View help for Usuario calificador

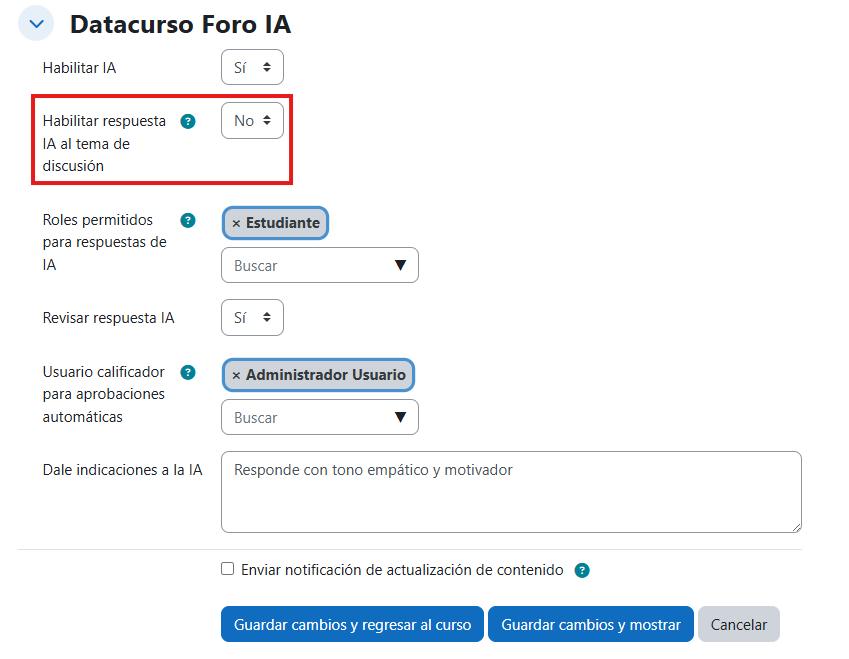[x=188, y=372]
